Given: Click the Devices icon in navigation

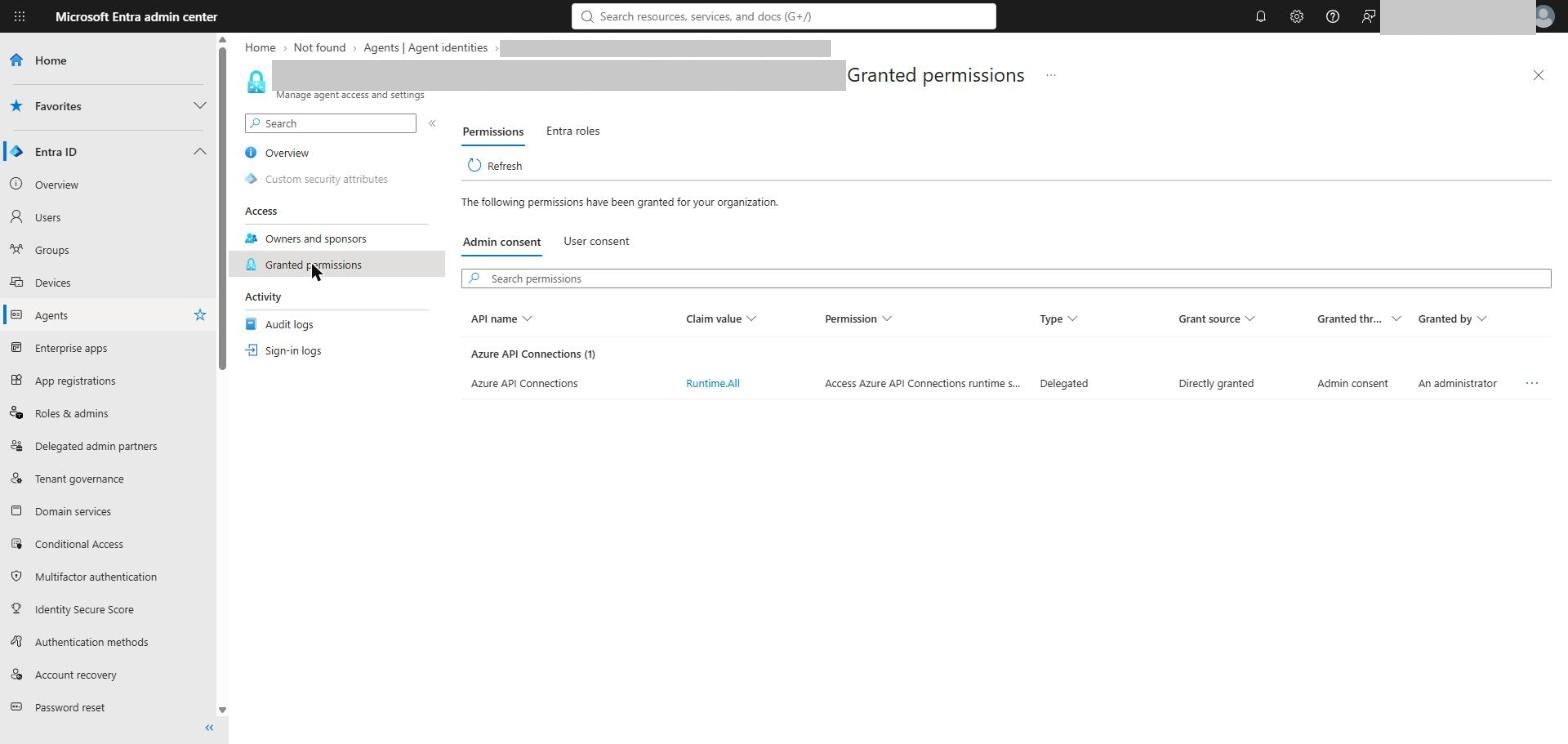Looking at the screenshot, I should click(16, 283).
